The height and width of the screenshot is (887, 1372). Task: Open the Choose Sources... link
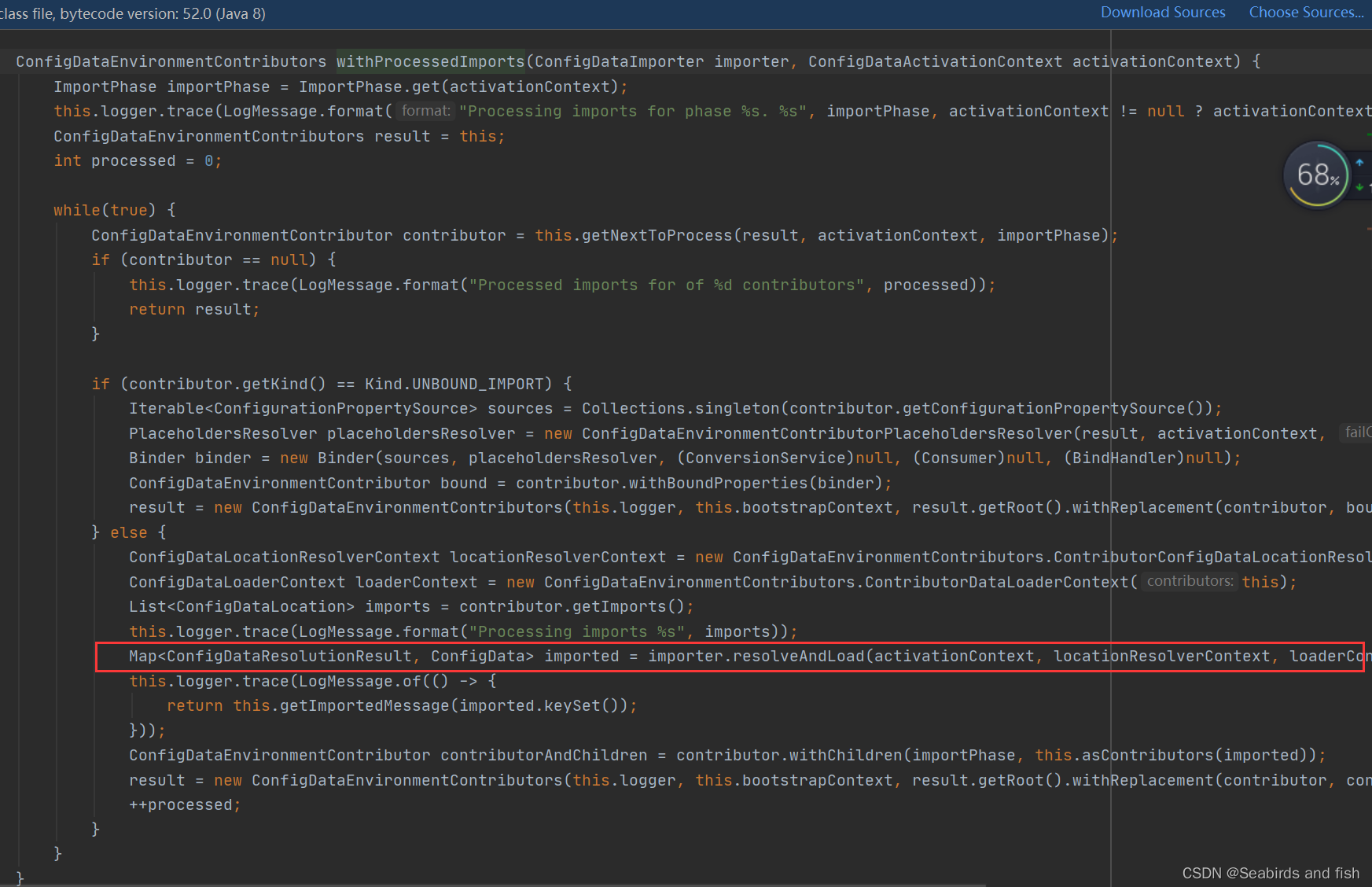(1306, 13)
